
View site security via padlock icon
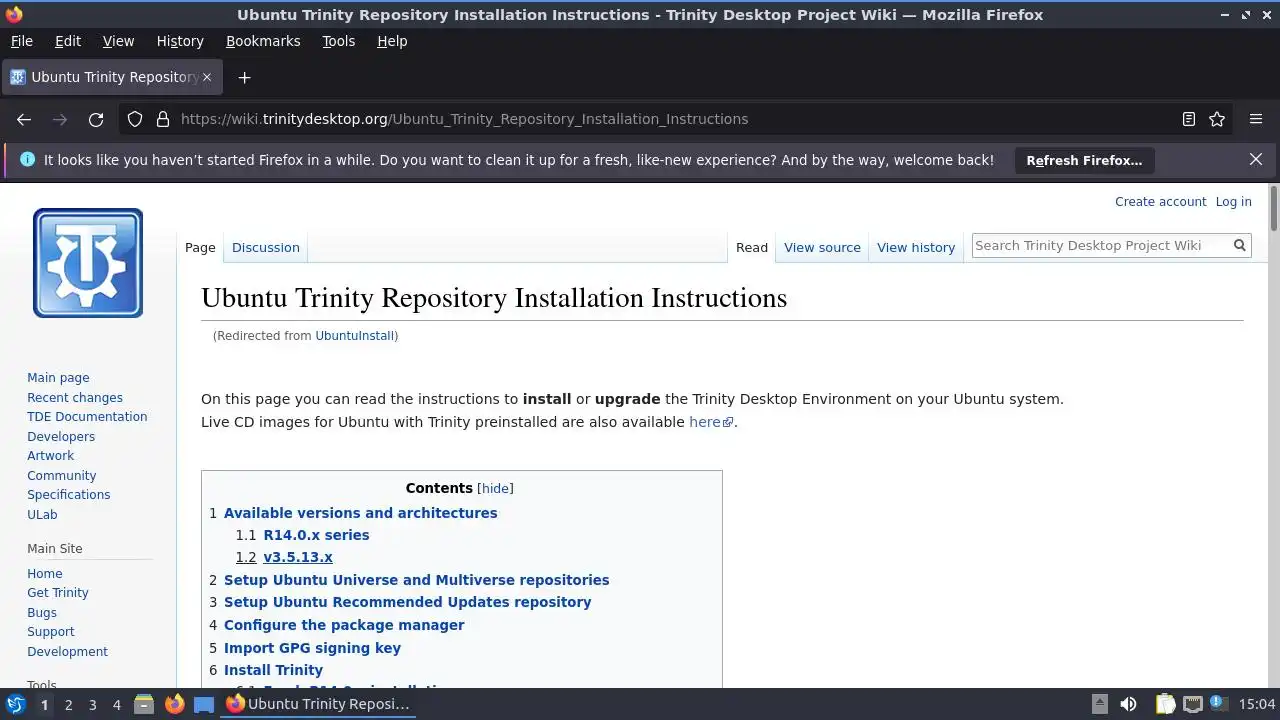163,119
